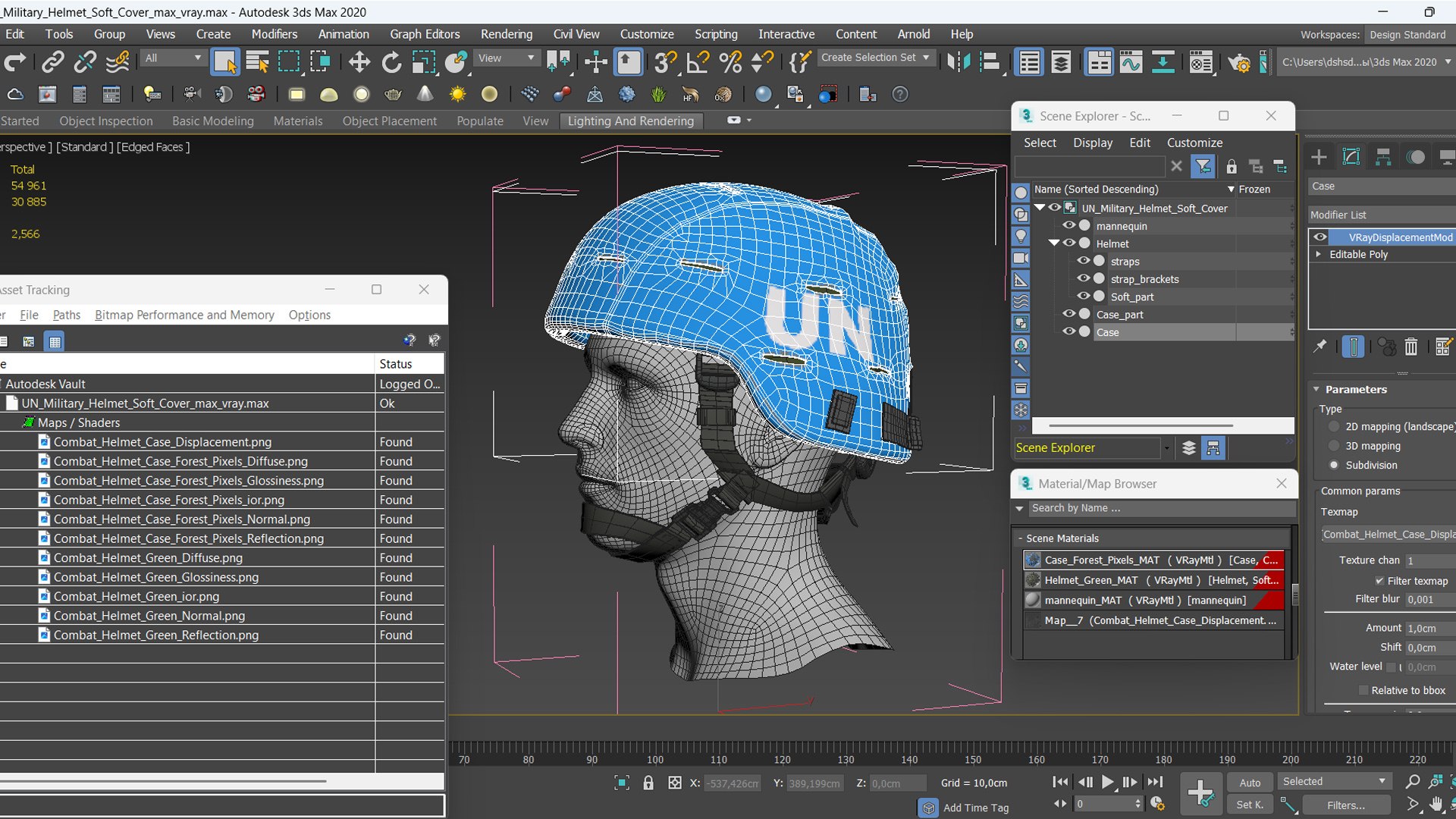This screenshot has width=1456, height=819.
Task: Toggle VRayDisplacementMod modifier eye icon
Action: [1320, 237]
